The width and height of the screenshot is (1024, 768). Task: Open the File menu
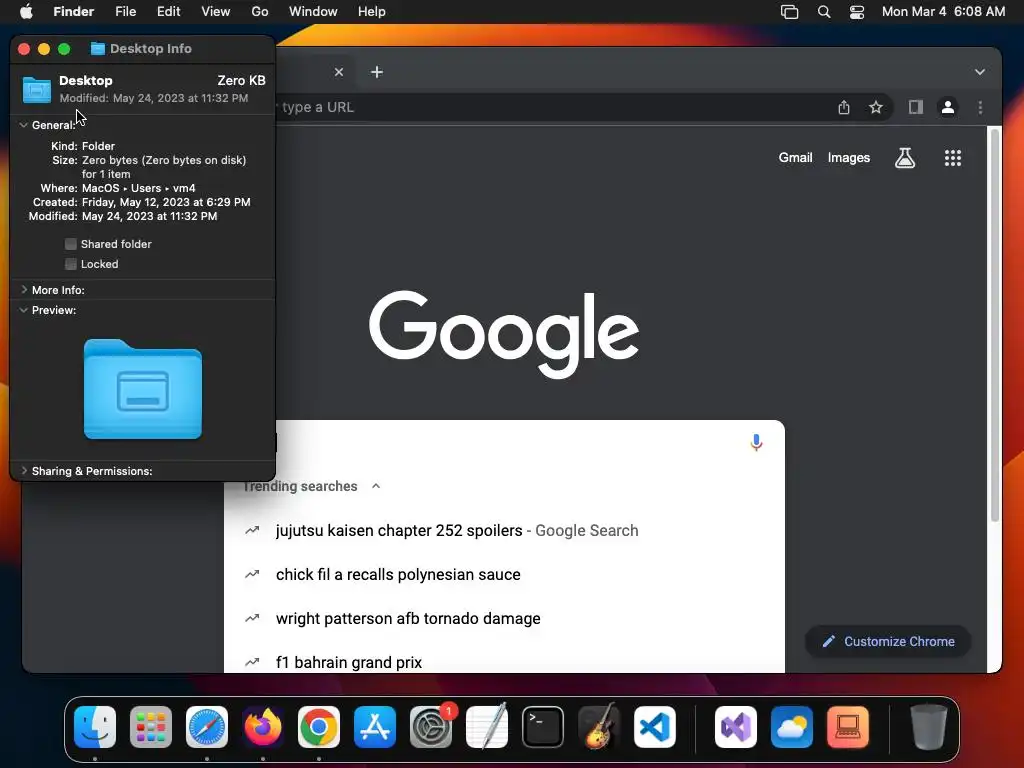pos(125,12)
